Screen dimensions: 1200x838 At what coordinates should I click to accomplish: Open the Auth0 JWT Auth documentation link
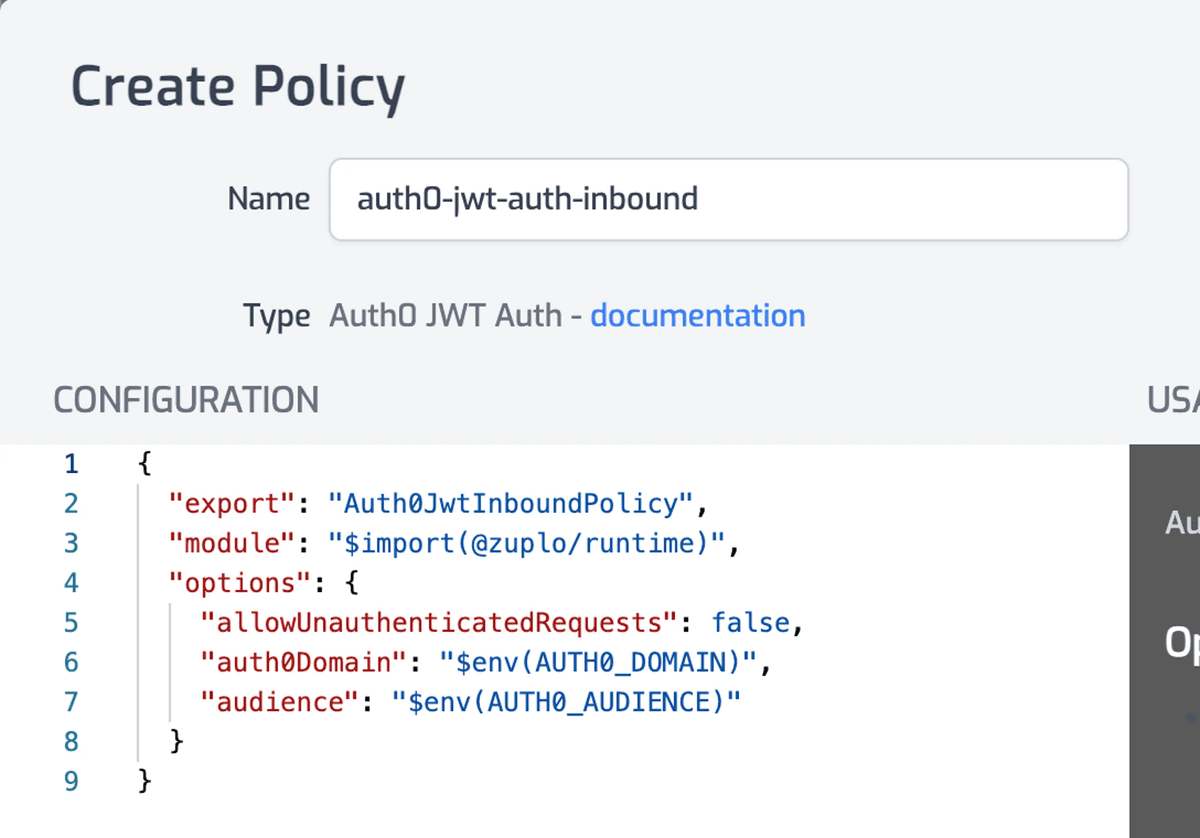tap(698, 315)
